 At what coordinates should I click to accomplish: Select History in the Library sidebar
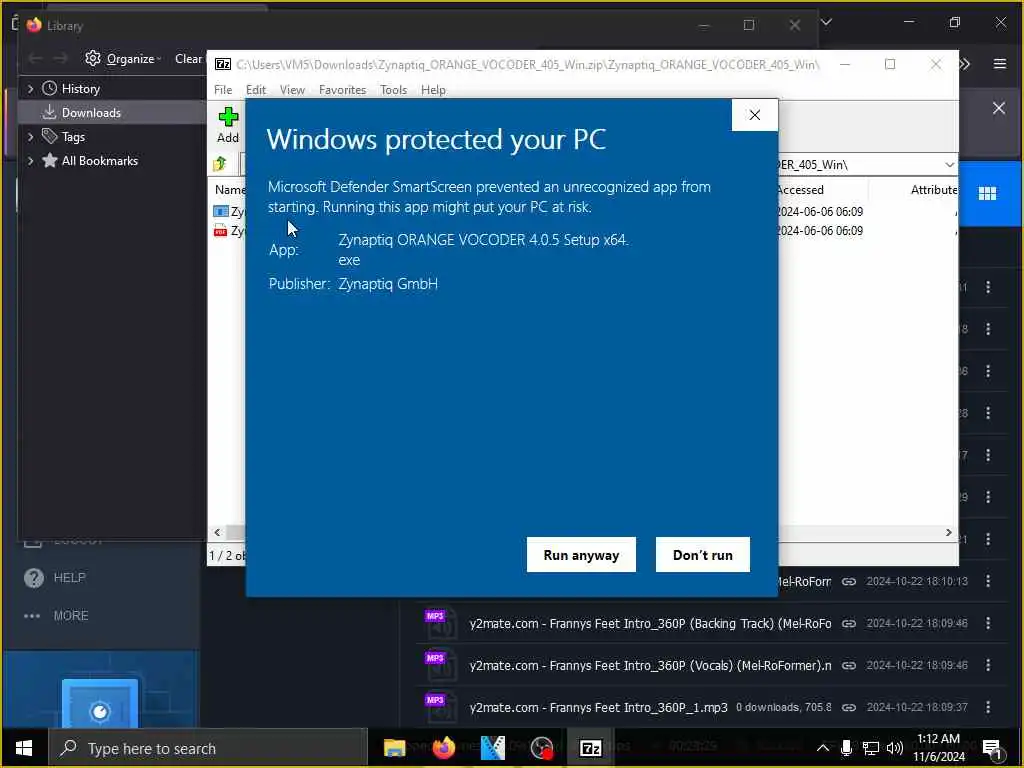[80, 88]
